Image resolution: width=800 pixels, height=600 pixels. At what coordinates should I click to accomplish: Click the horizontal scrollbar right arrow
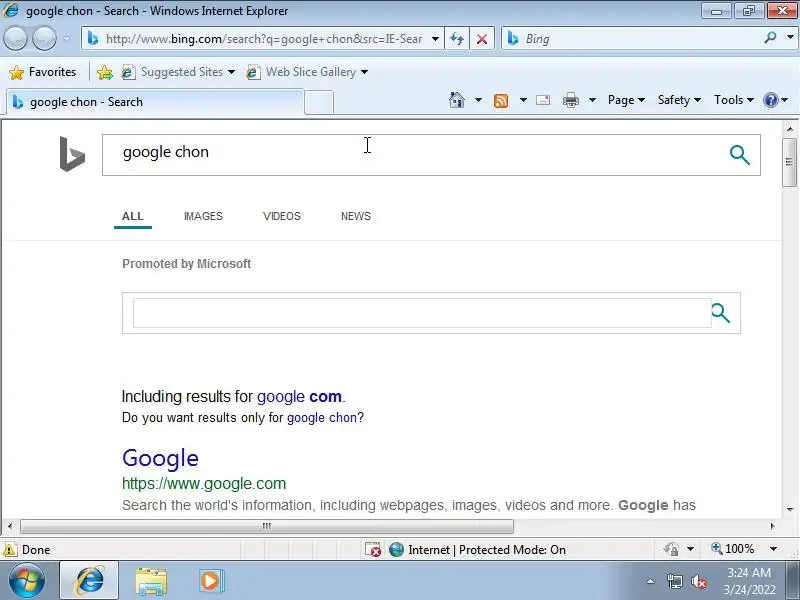coord(772,526)
